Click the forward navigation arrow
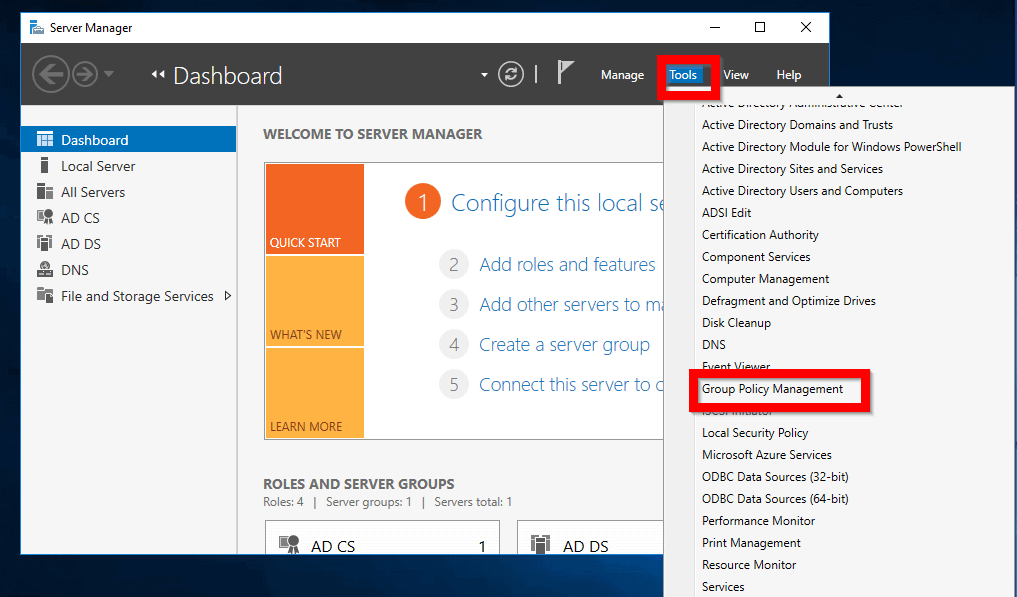 pyautogui.click(x=85, y=75)
